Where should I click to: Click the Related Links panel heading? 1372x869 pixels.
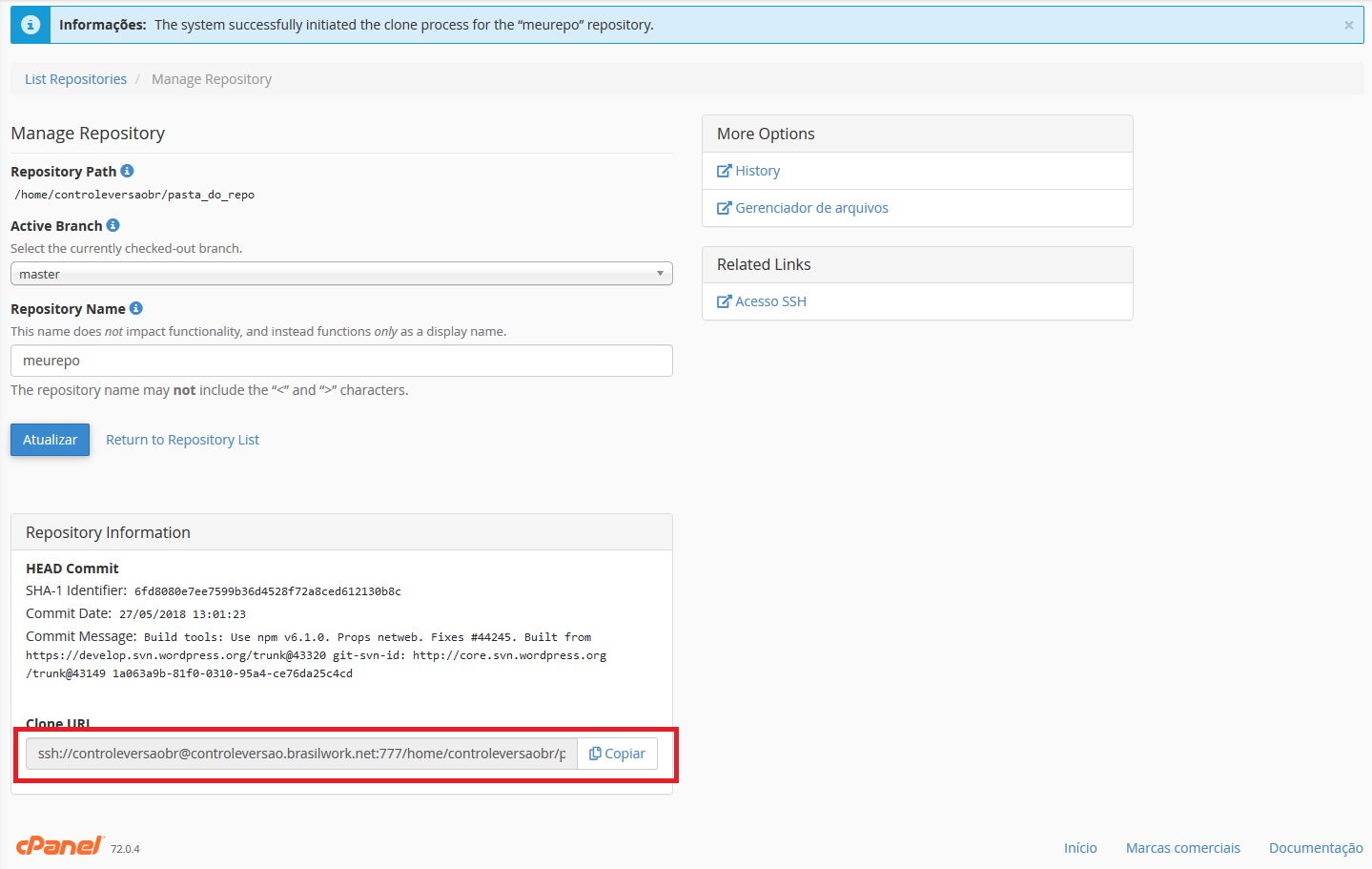[x=764, y=264]
